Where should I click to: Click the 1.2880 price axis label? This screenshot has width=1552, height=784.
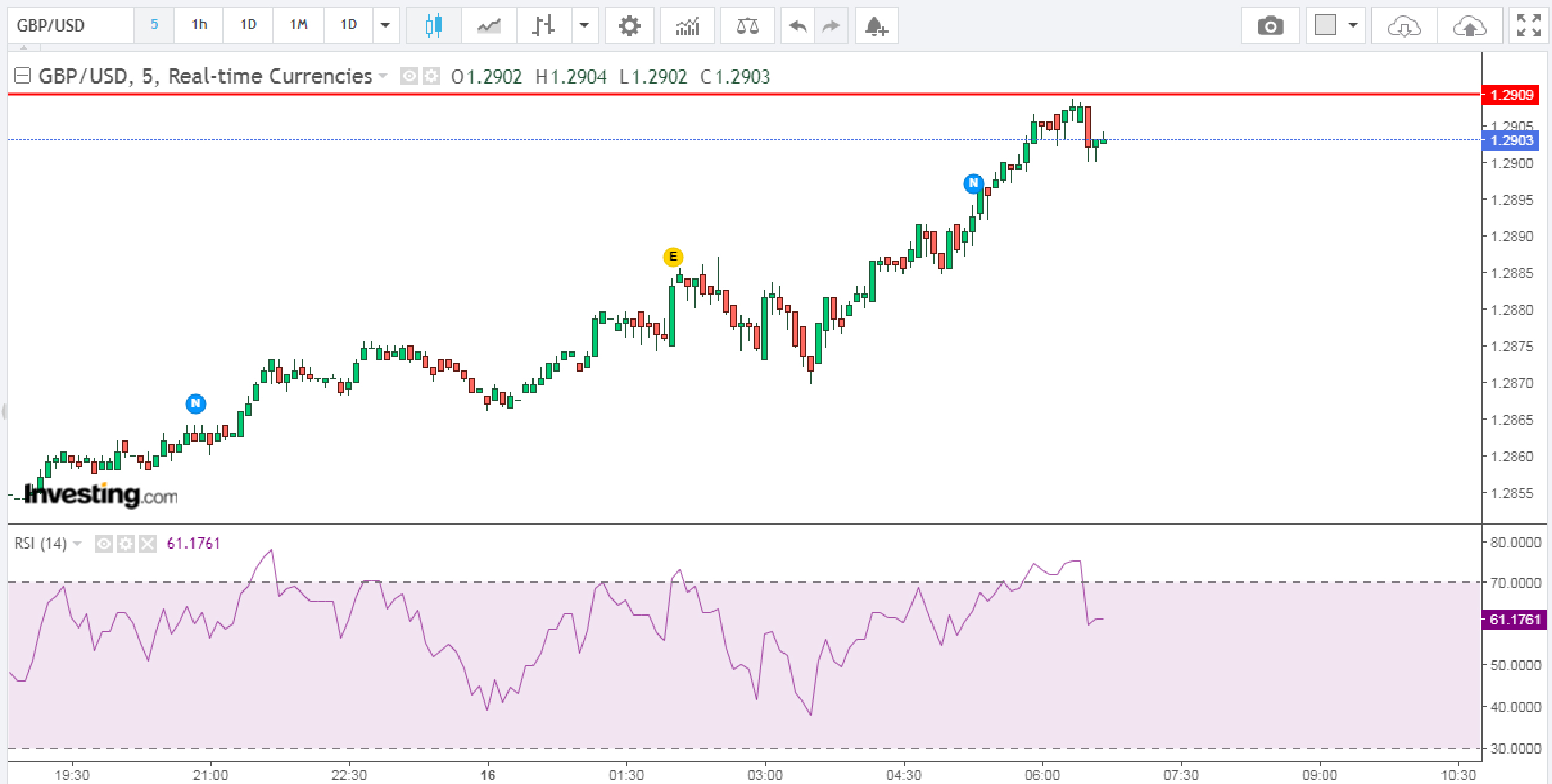click(x=1511, y=310)
